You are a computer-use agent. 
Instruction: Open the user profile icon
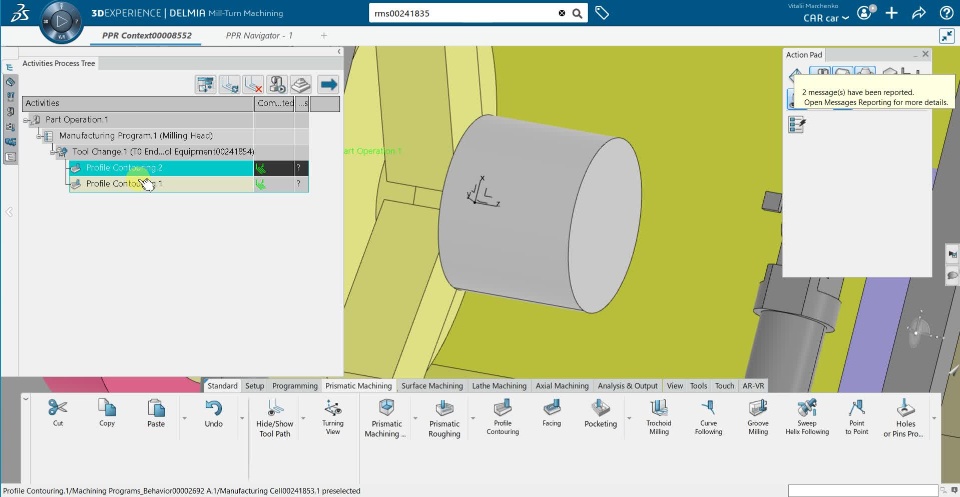[864, 13]
